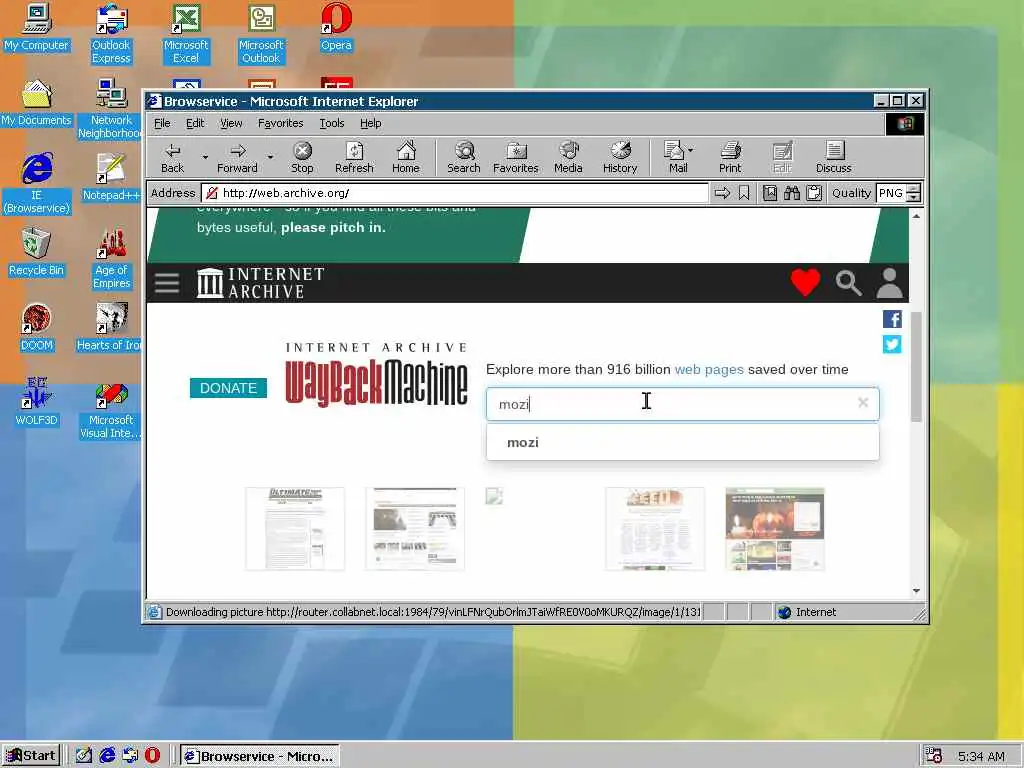Open the Search pane from the toolbar
Viewport: 1024px width, 768px height.
[x=464, y=158]
